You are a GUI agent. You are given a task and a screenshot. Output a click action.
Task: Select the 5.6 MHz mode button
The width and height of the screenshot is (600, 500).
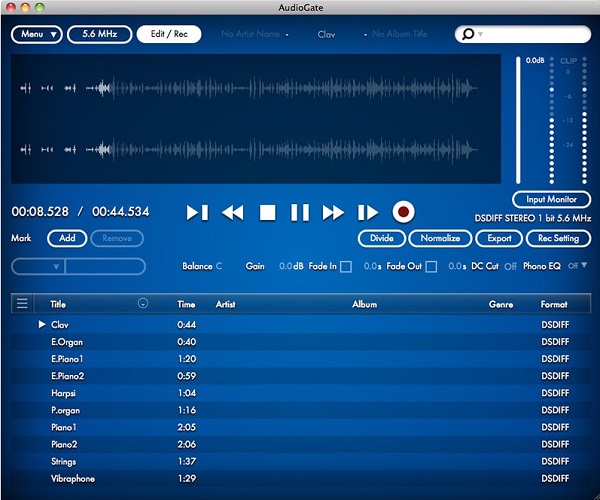(x=100, y=34)
